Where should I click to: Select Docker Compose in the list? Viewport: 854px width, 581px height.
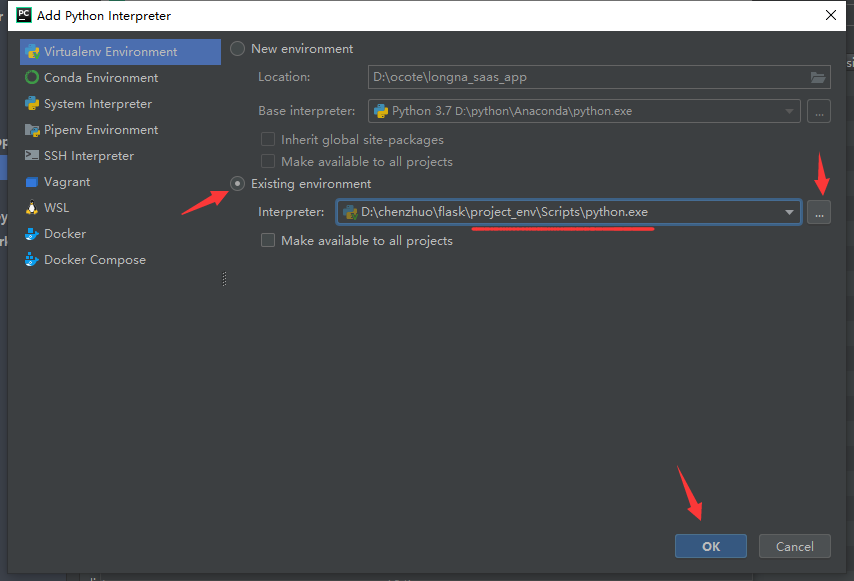(94, 260)
